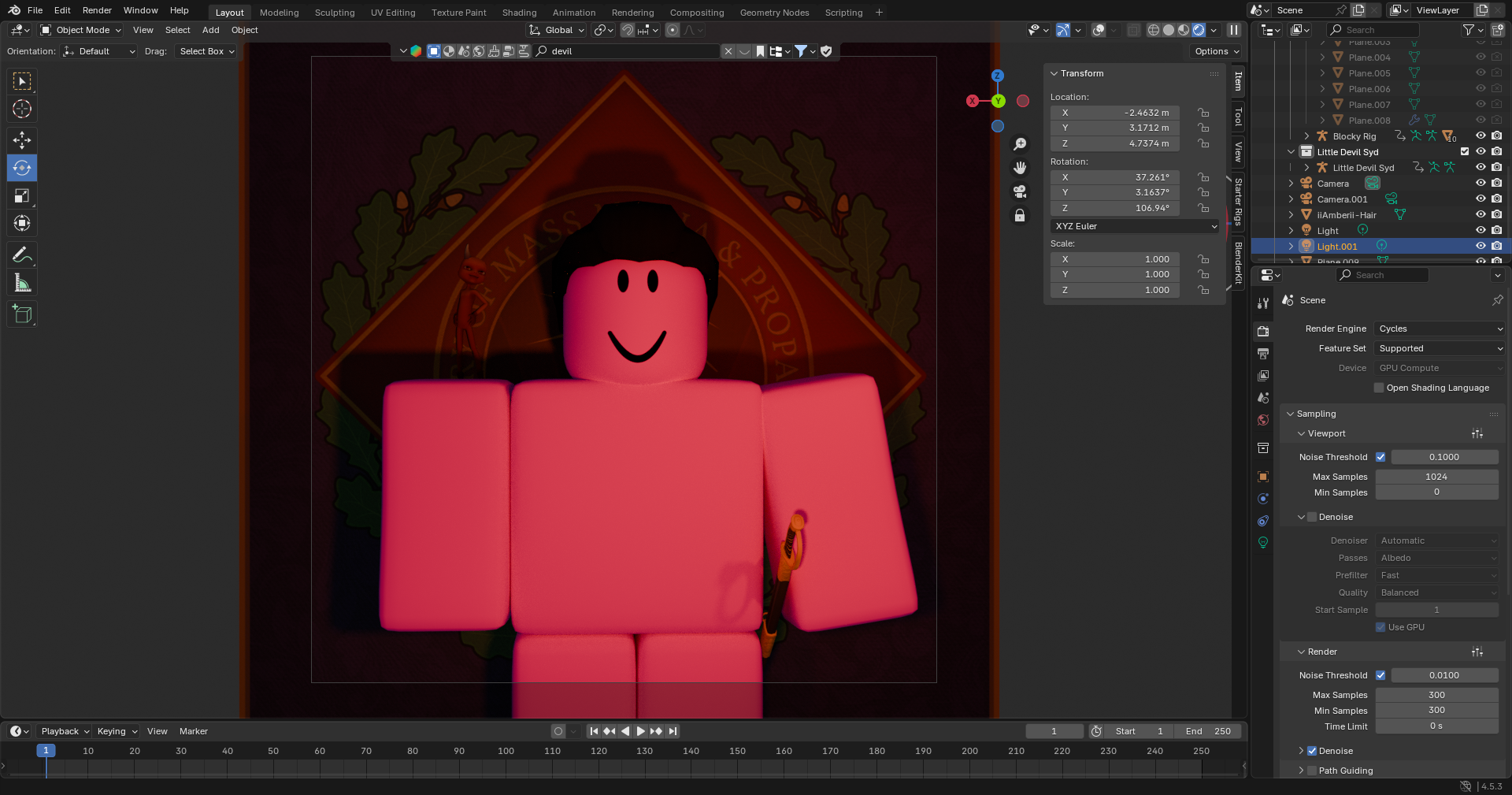Viewport: 1512px width, 795px height.
Task: Open the Render Engine dropdown
Action: pos(1440,329)
